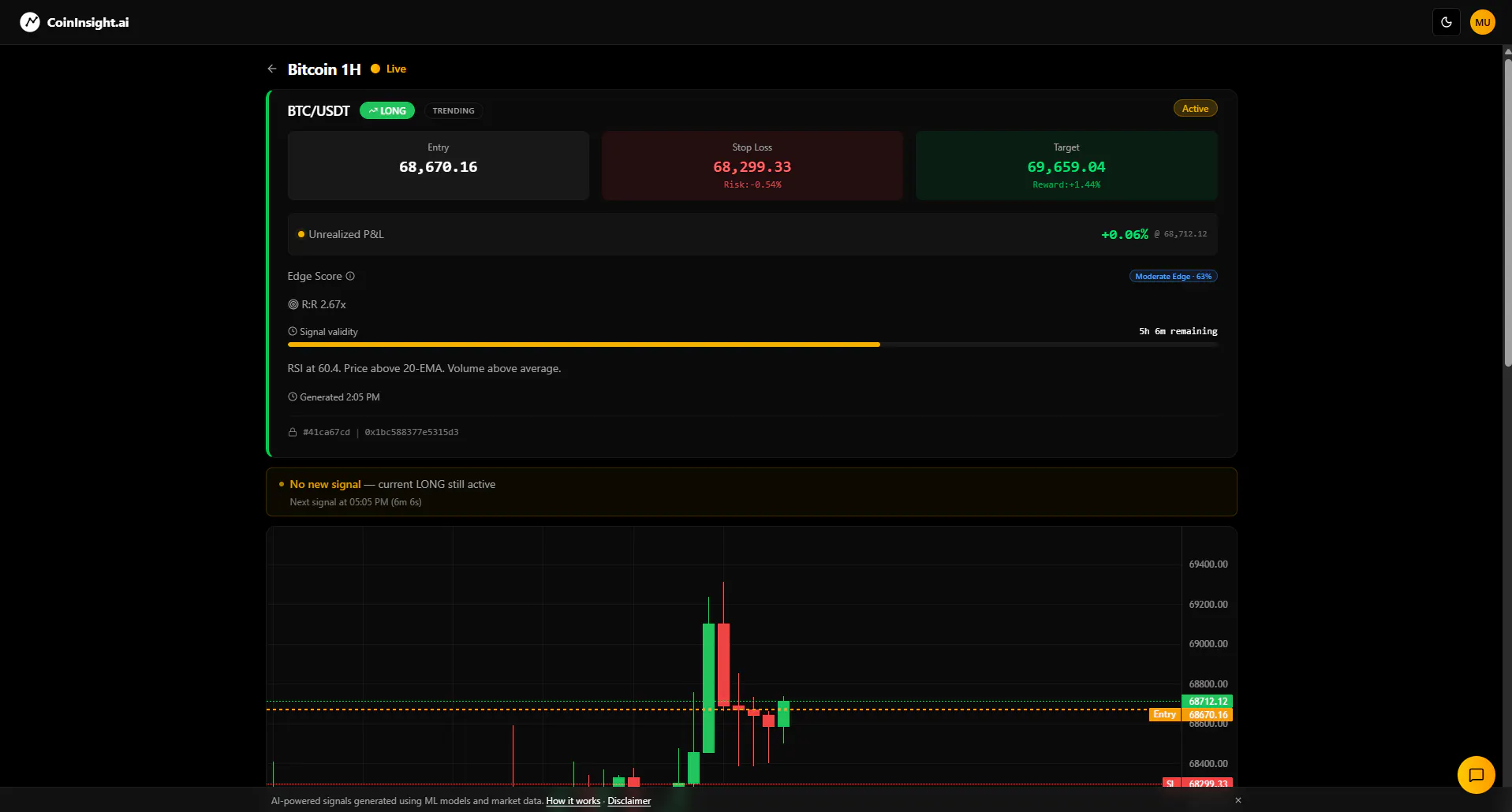
Task: Click the Target value 69,659.04
Action: point(1066,166)
